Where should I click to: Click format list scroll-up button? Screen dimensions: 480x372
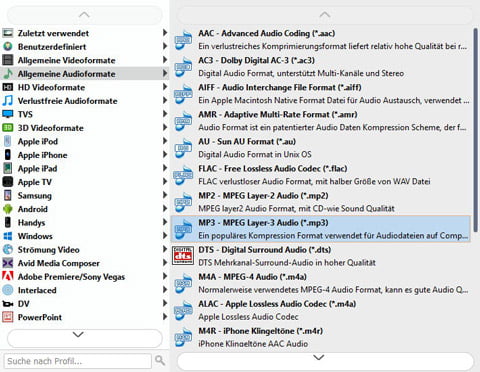click(325, 15)
